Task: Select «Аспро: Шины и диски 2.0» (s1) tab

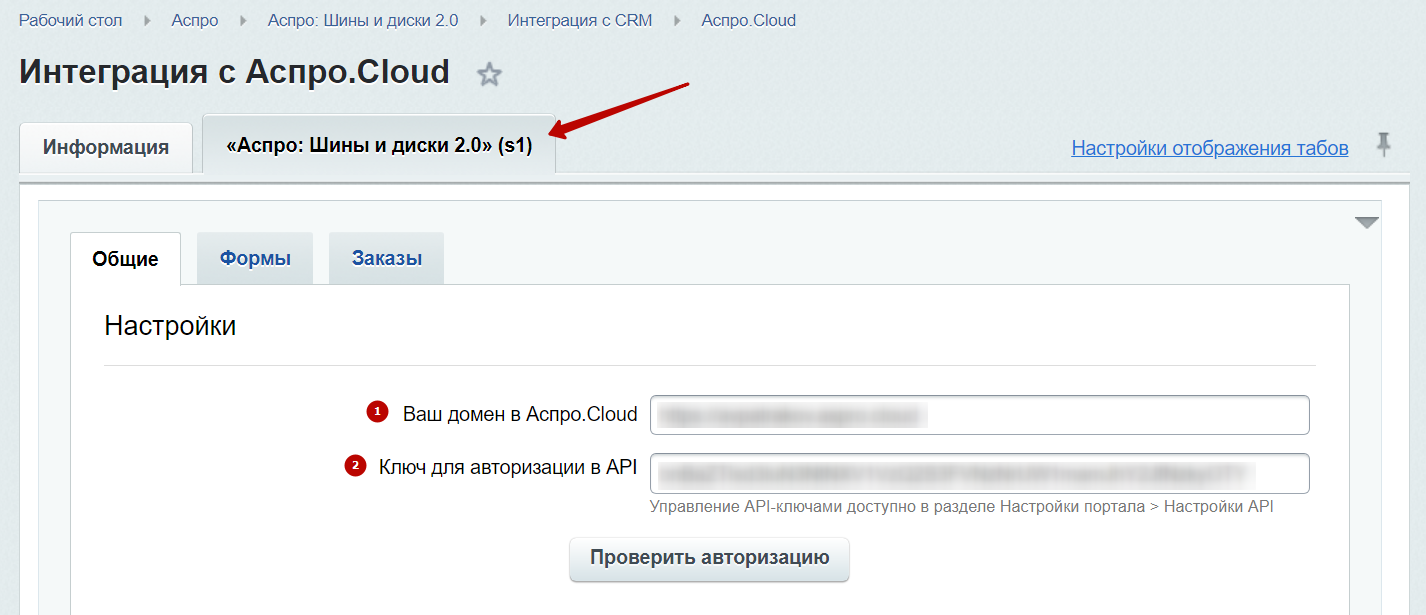Action: (x=379, y=145)
